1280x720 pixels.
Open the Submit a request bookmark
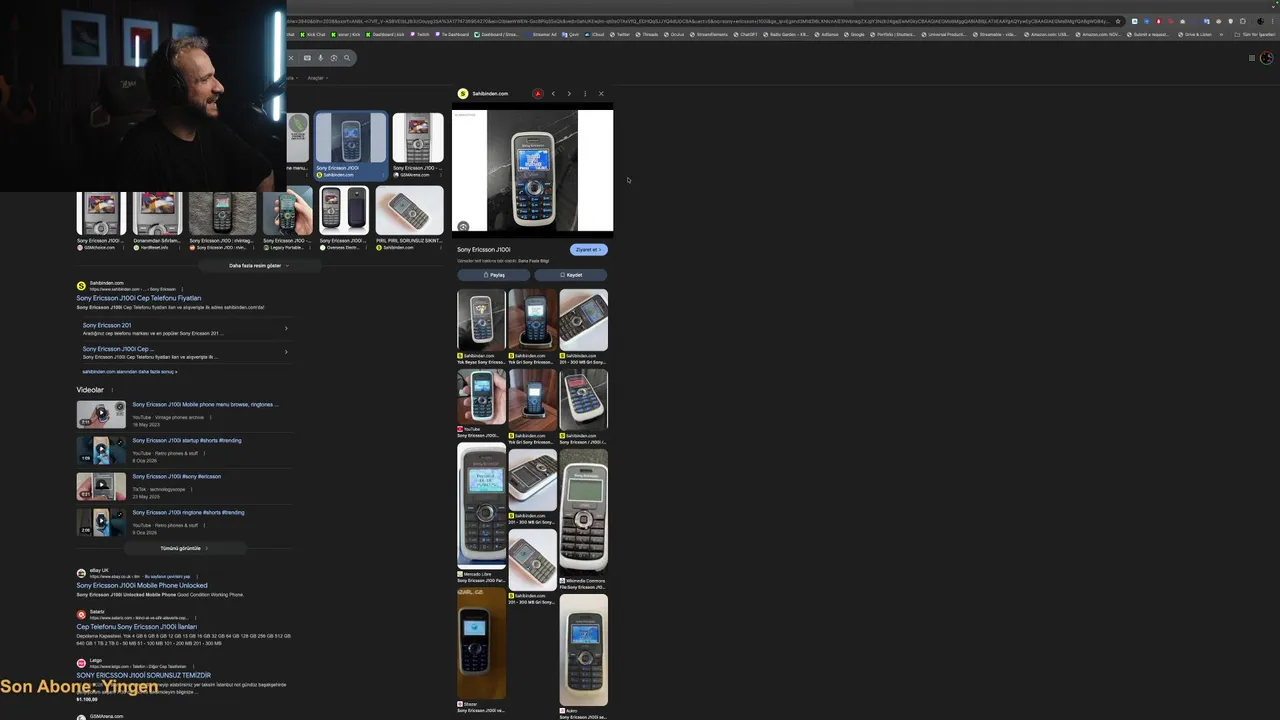coord(1148,34)
